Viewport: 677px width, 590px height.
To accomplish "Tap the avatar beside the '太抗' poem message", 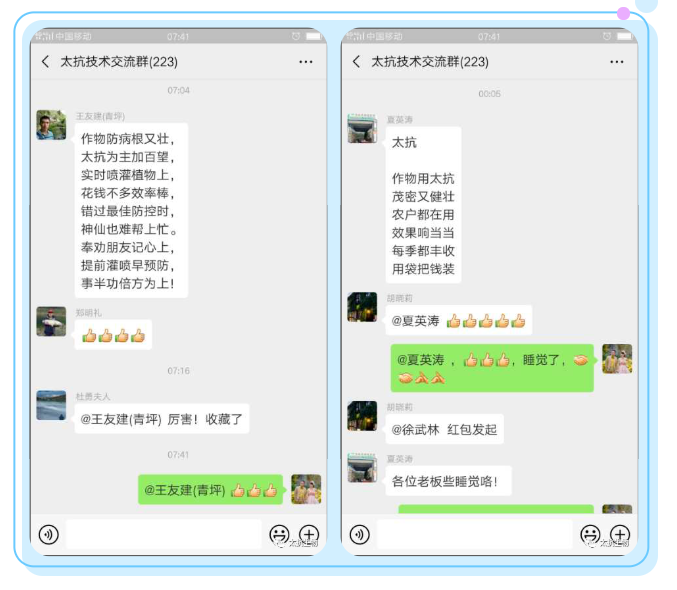I will 362,128.
